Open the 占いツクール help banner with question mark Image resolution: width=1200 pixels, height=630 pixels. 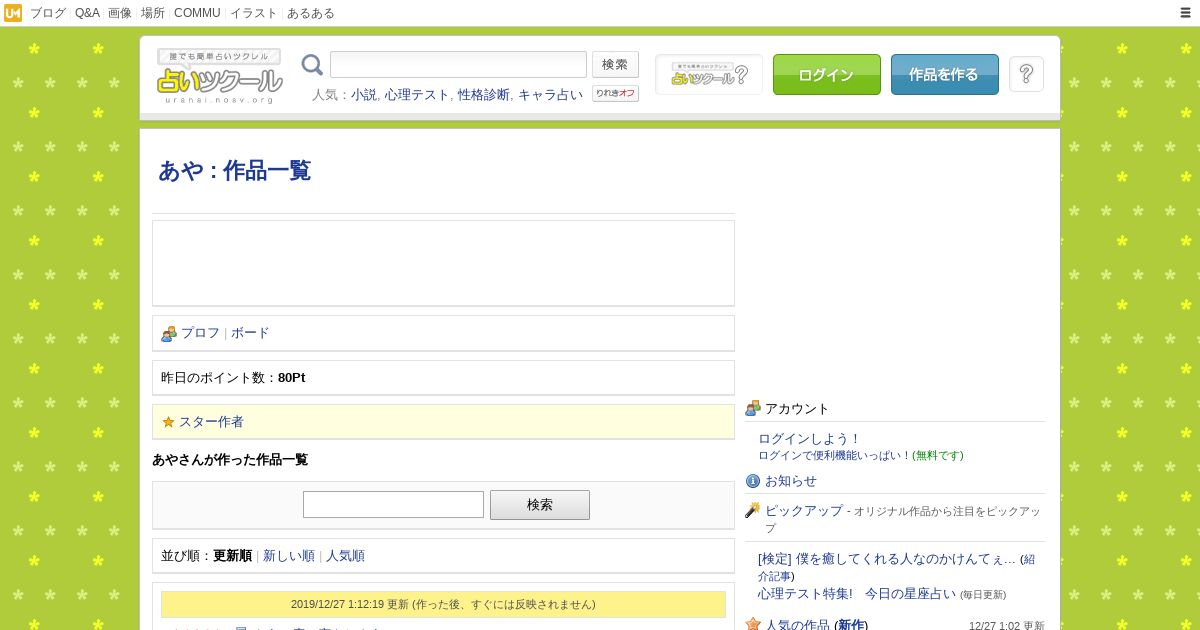point(709,75)
